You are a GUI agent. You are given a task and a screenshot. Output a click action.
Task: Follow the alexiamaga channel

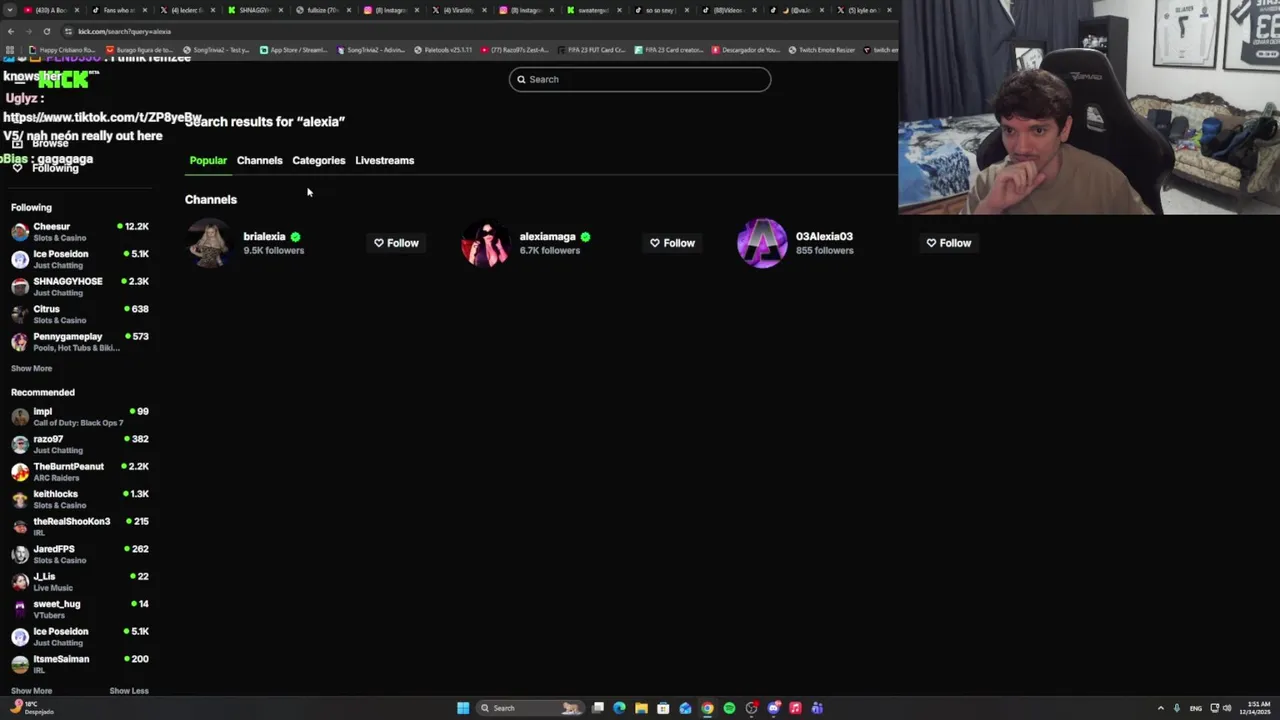(672, 243)
